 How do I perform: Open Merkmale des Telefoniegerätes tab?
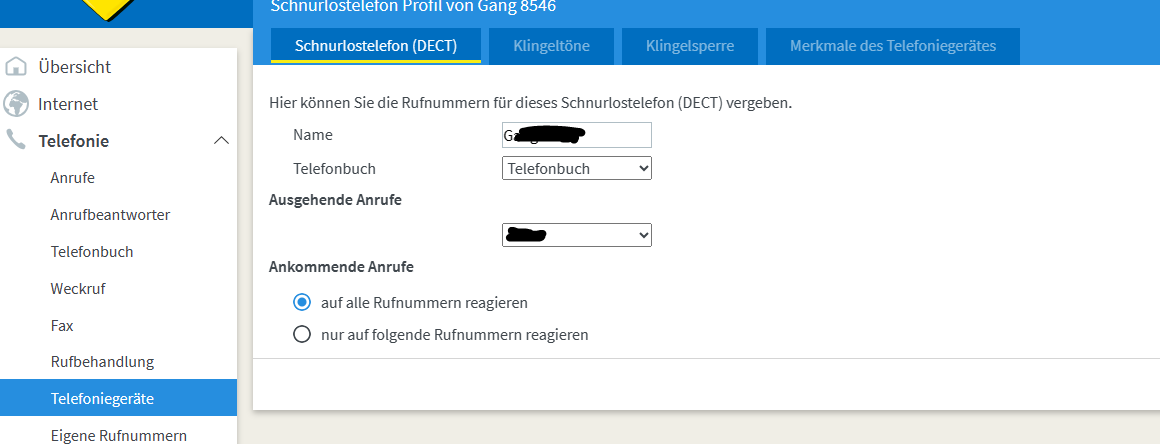tap(892, 46)
